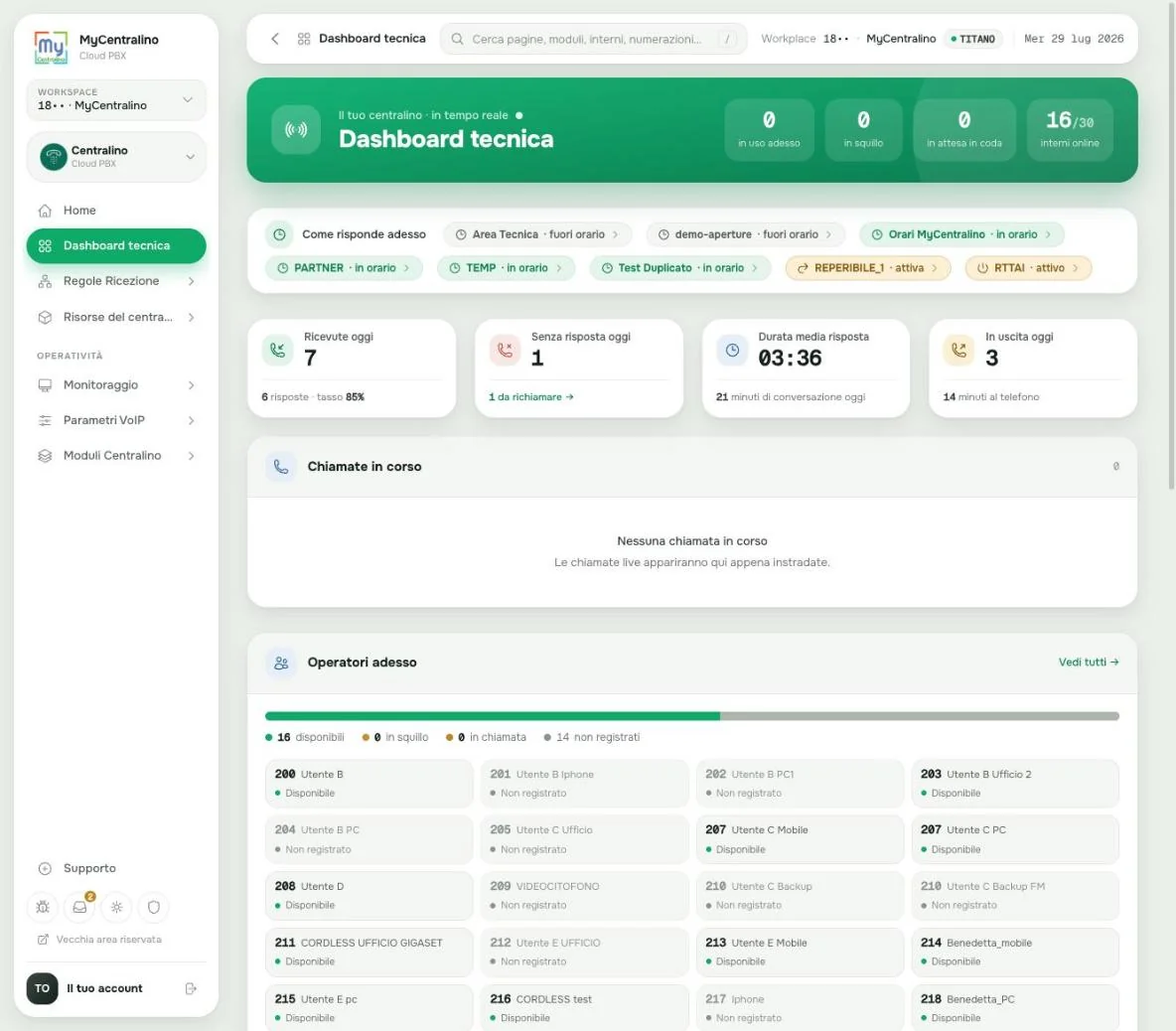The width and height of the screenshot is (1176, 1031).
Task: Open the 16/30 interni online stat tile
Action: (1070, 130)
